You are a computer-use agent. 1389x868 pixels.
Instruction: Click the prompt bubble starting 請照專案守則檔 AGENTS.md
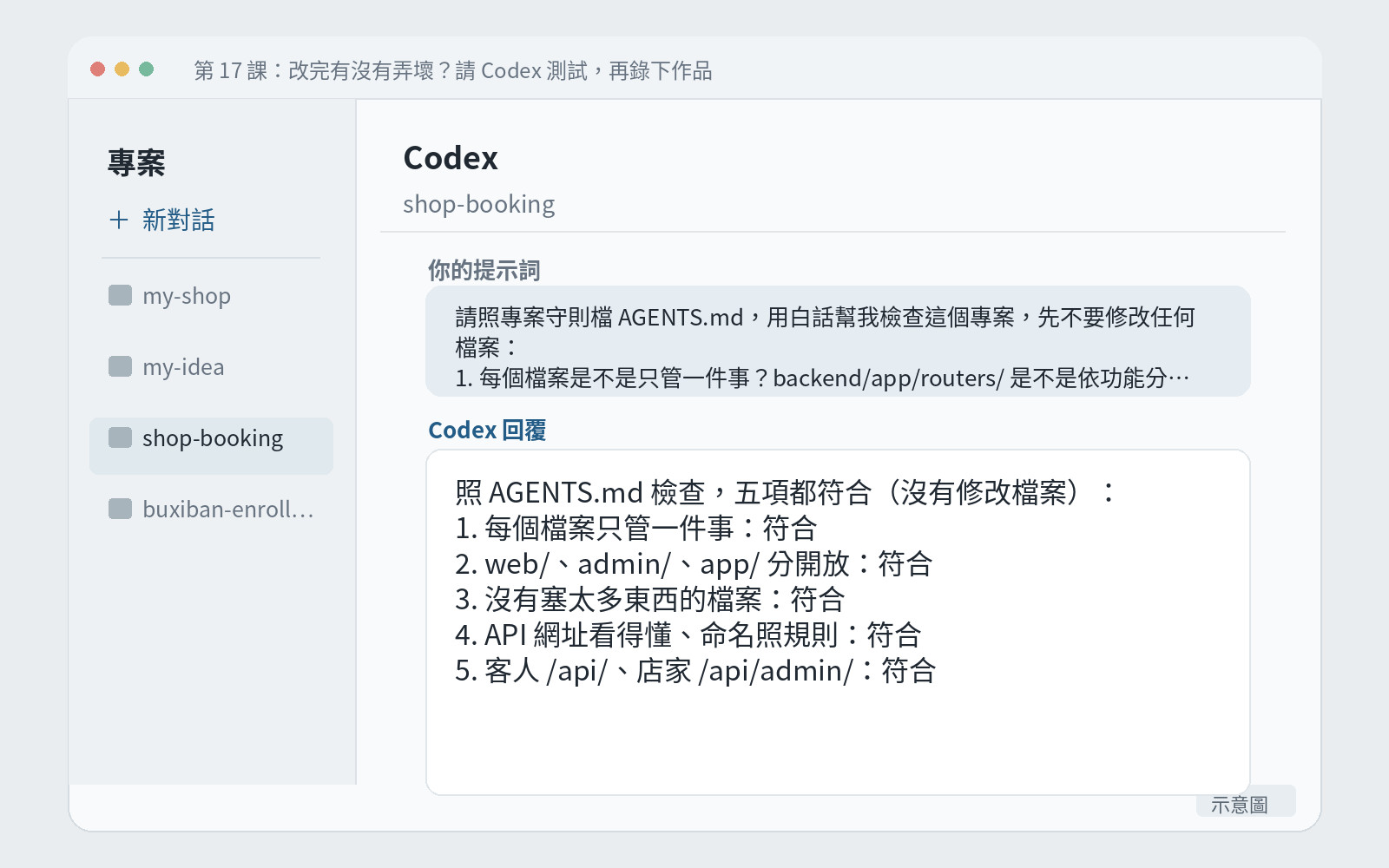[838, 341]
